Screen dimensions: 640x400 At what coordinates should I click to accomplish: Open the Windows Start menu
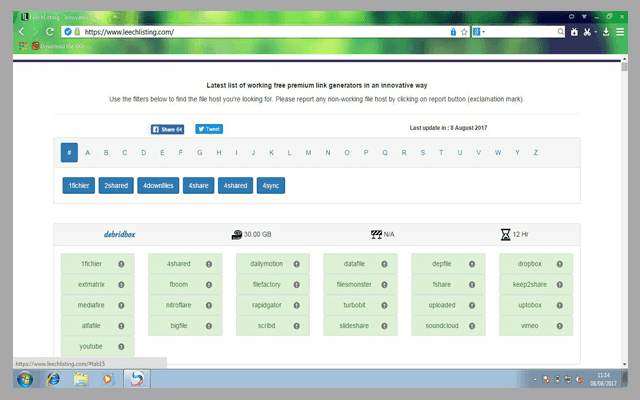point(25,379)
